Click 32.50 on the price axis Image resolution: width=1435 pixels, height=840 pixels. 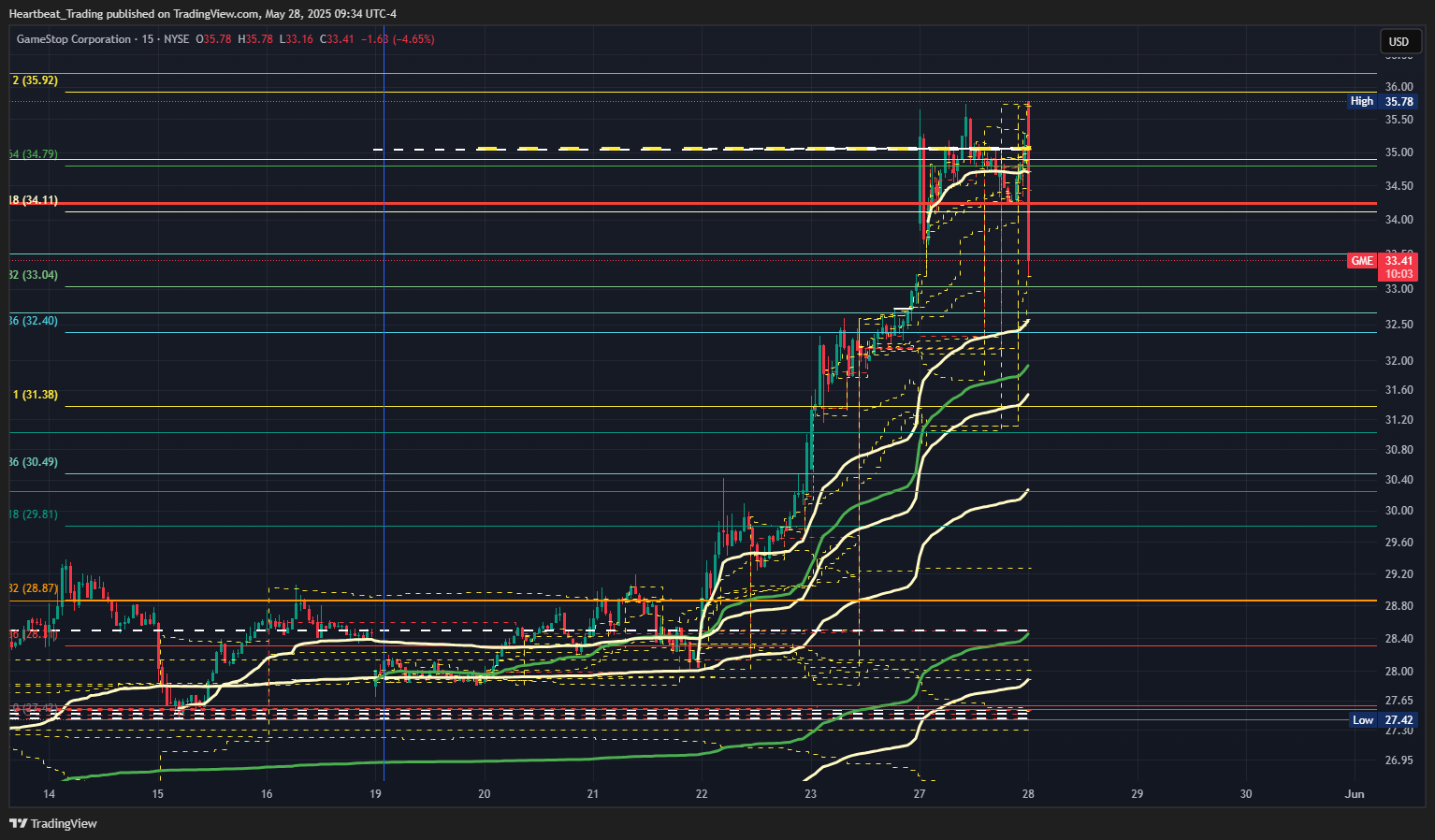pos(1399,325)
